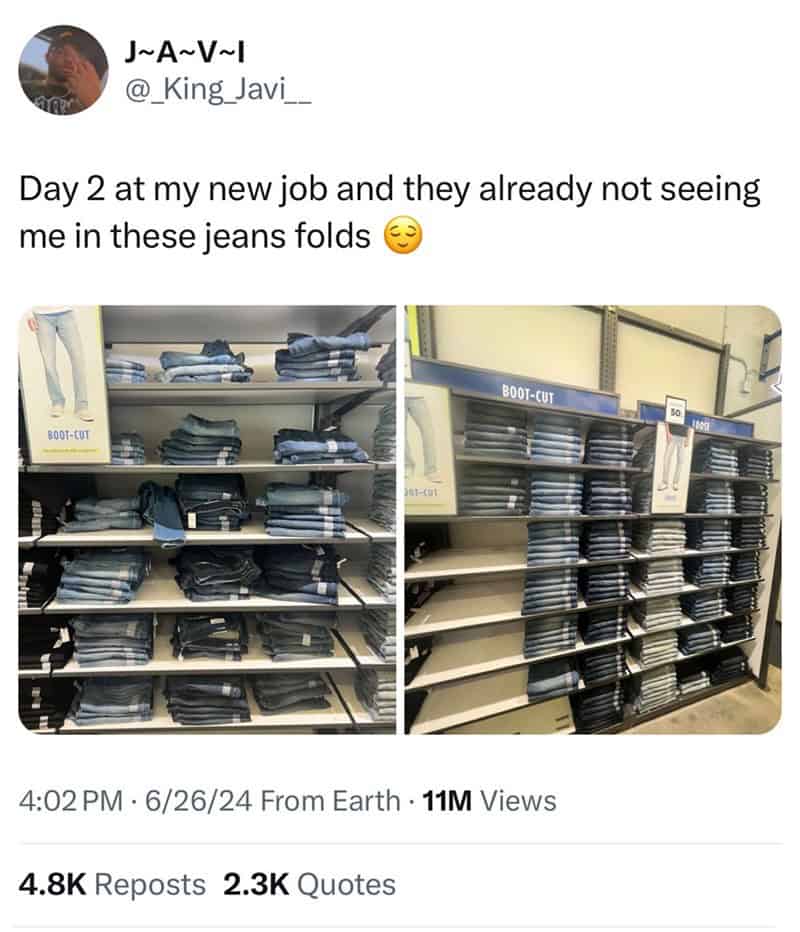Click the relieved face emoji in tweet
The height and width of the screenshot is (932, 800).
tap(403, 236)
